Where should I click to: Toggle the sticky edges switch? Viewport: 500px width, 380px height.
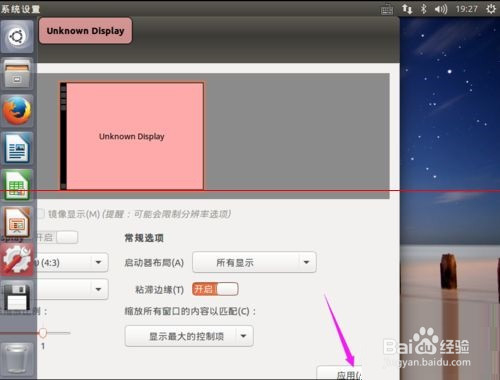pyautogui.click(x=215, y=289)
